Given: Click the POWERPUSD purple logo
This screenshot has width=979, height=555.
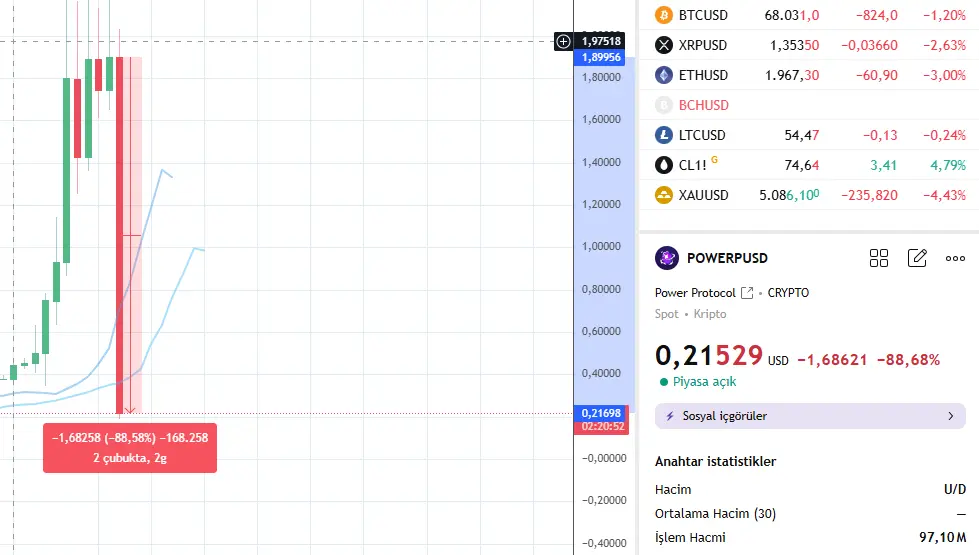Looking at the screenshot, I should tap(667, 258).
